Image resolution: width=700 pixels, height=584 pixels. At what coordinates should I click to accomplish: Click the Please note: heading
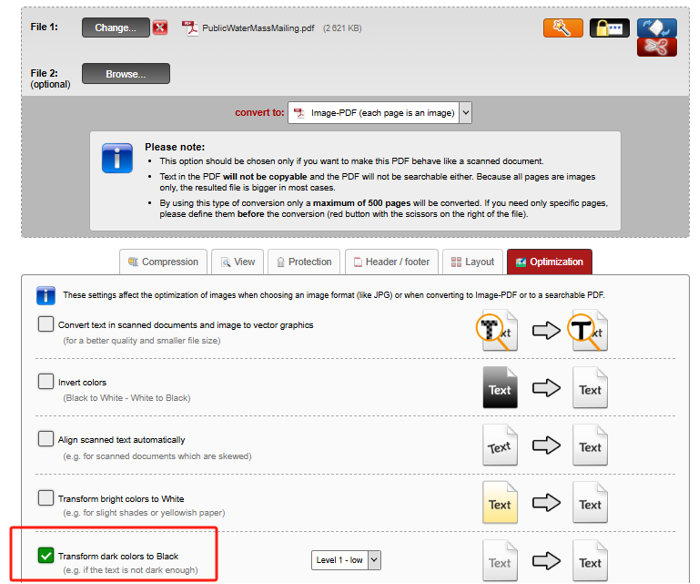tap(175, 147)
